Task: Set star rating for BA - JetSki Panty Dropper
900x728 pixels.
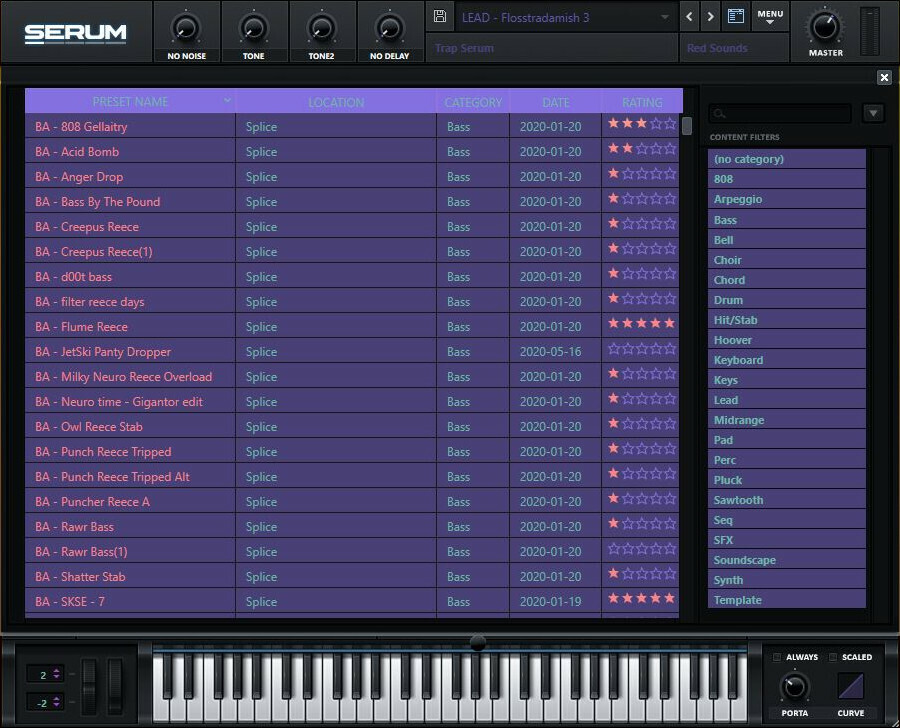Action: coord(642,348)
